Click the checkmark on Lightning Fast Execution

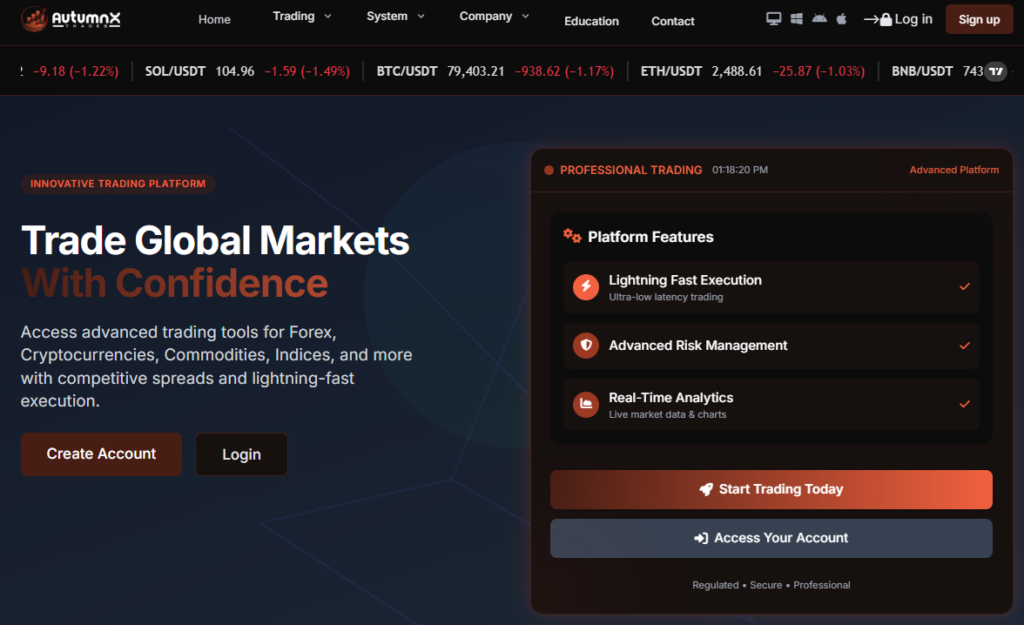pyautogui.click(x=964, y=287)
